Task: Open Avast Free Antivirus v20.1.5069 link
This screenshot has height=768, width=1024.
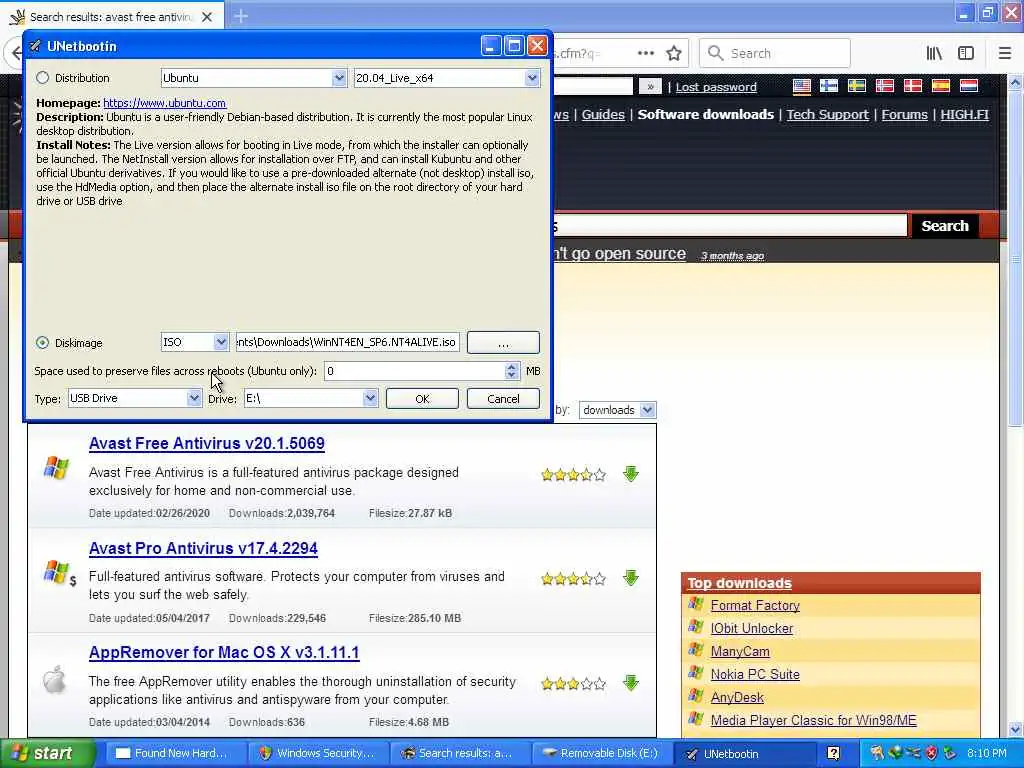Action: (206, 443)
